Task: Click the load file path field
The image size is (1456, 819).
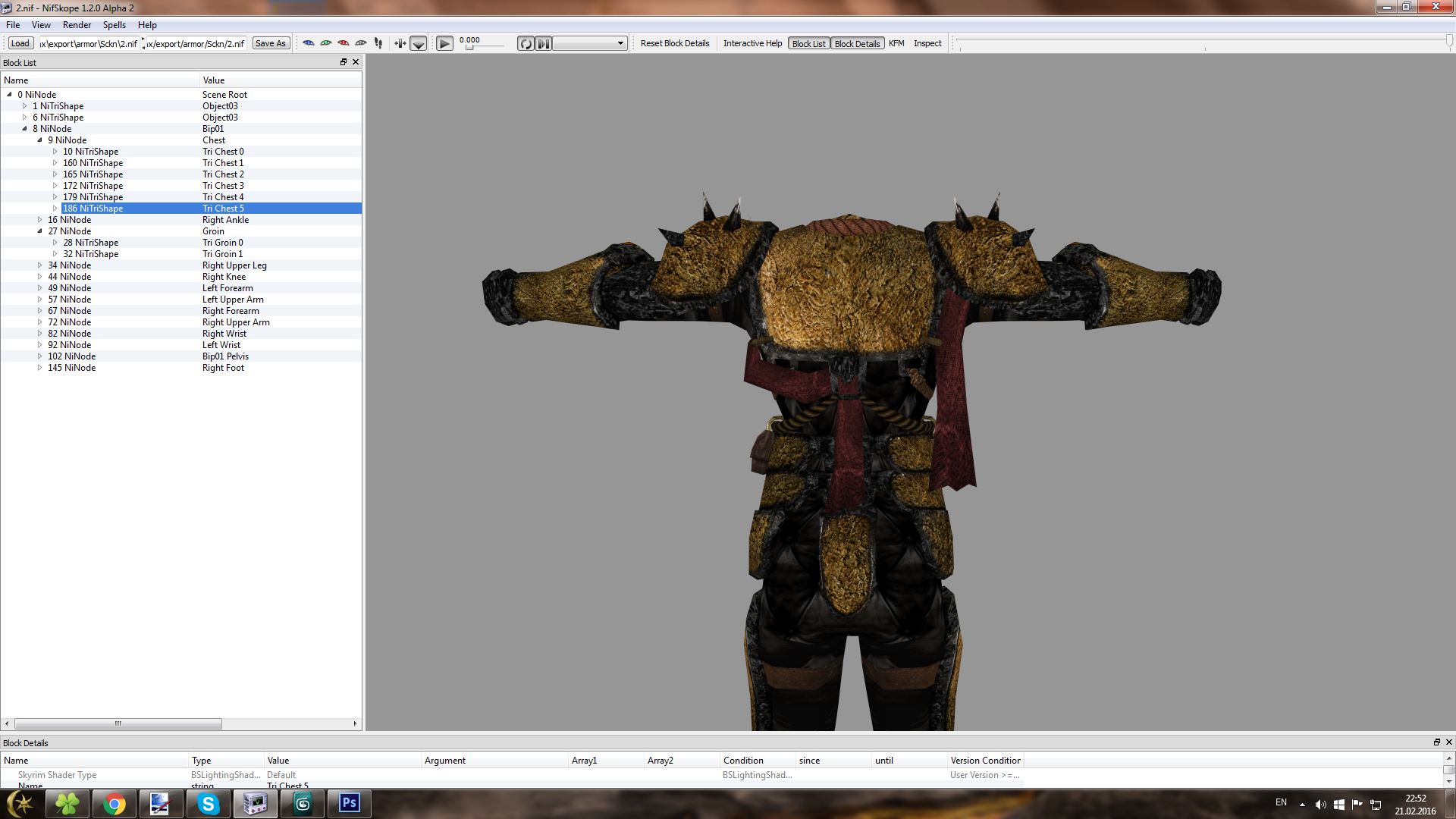Action: coord(89,43)
